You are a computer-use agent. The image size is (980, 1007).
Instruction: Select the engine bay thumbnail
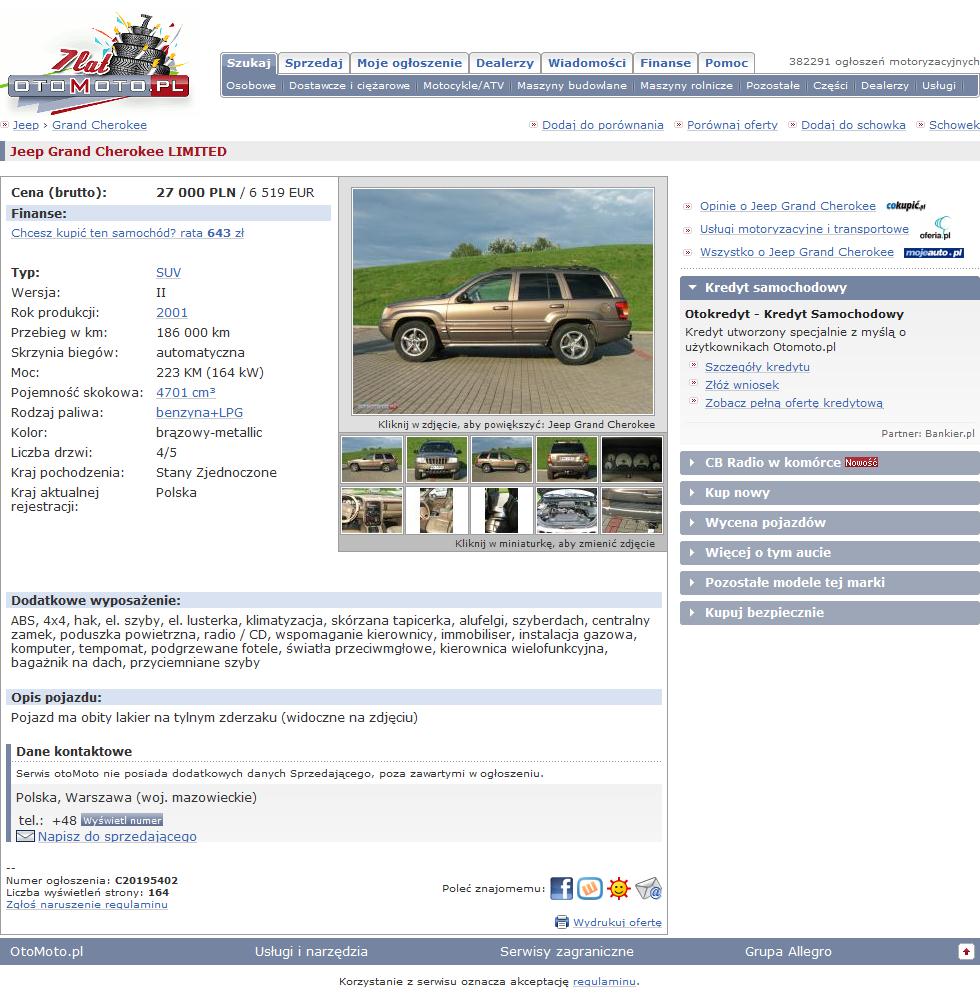tap(566, 511)
